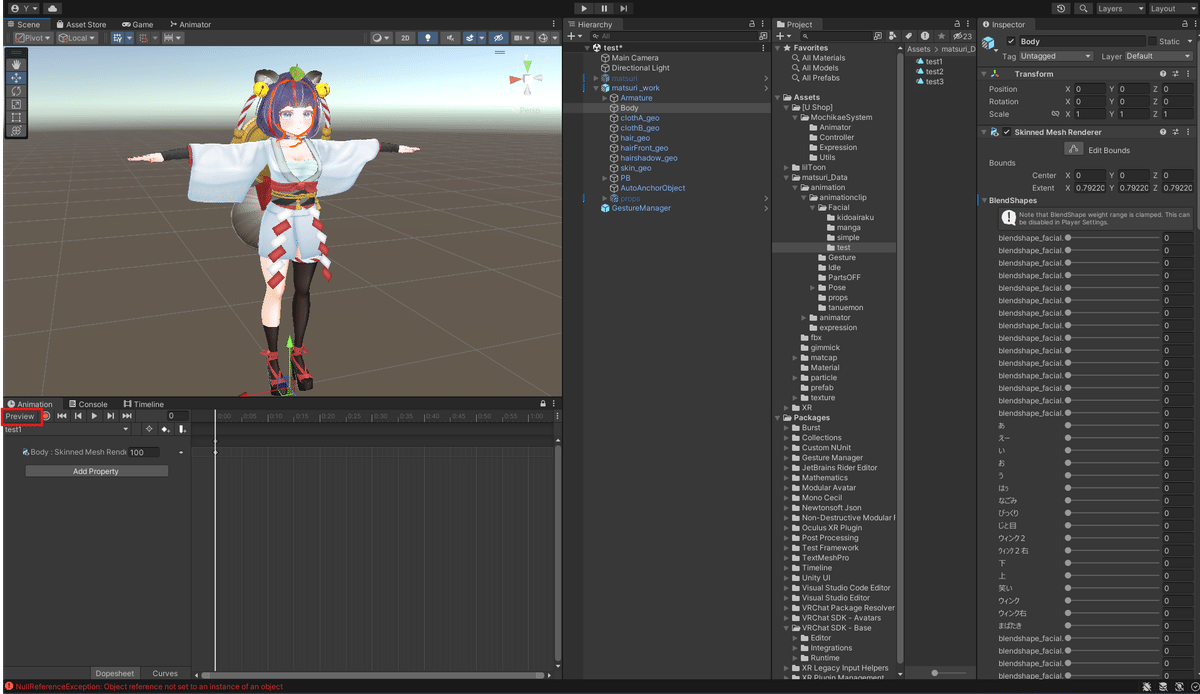The height and width of the screenshot is (694, 1200).
Task: Click Add Property button
Action: point(96,471)
